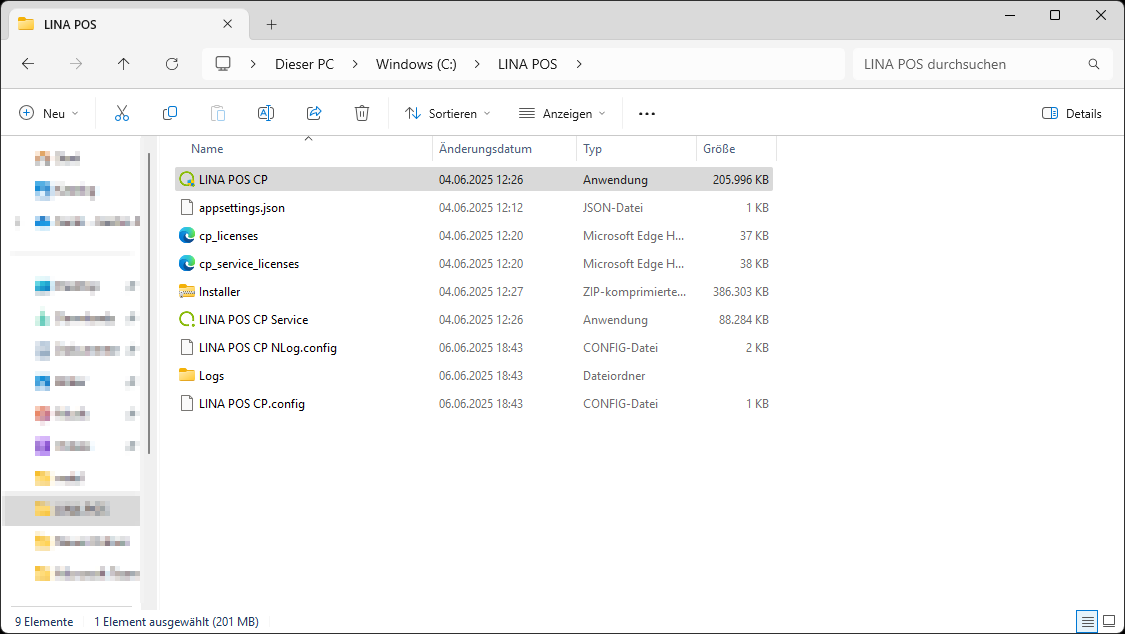The image size is (1125, 634).
Task: Navigate to Dieser PC breadcrumb
Action: pos(304,64)
